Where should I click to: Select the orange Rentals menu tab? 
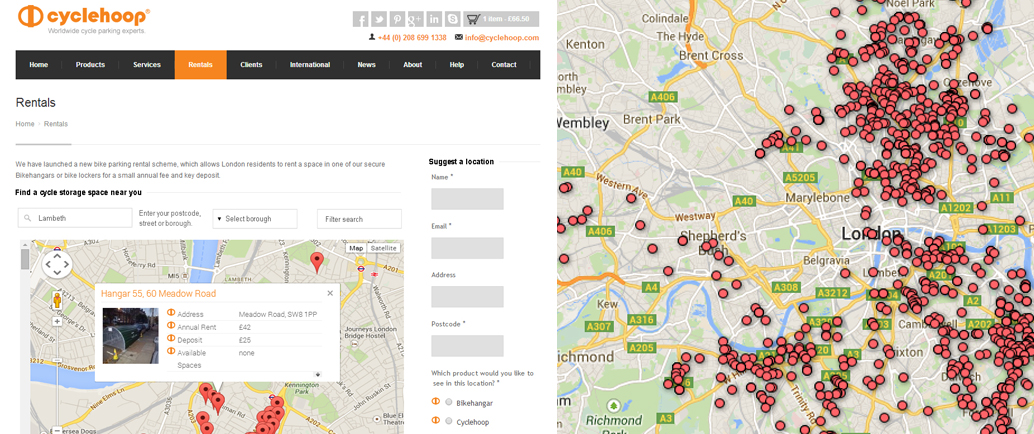point(200,65)
